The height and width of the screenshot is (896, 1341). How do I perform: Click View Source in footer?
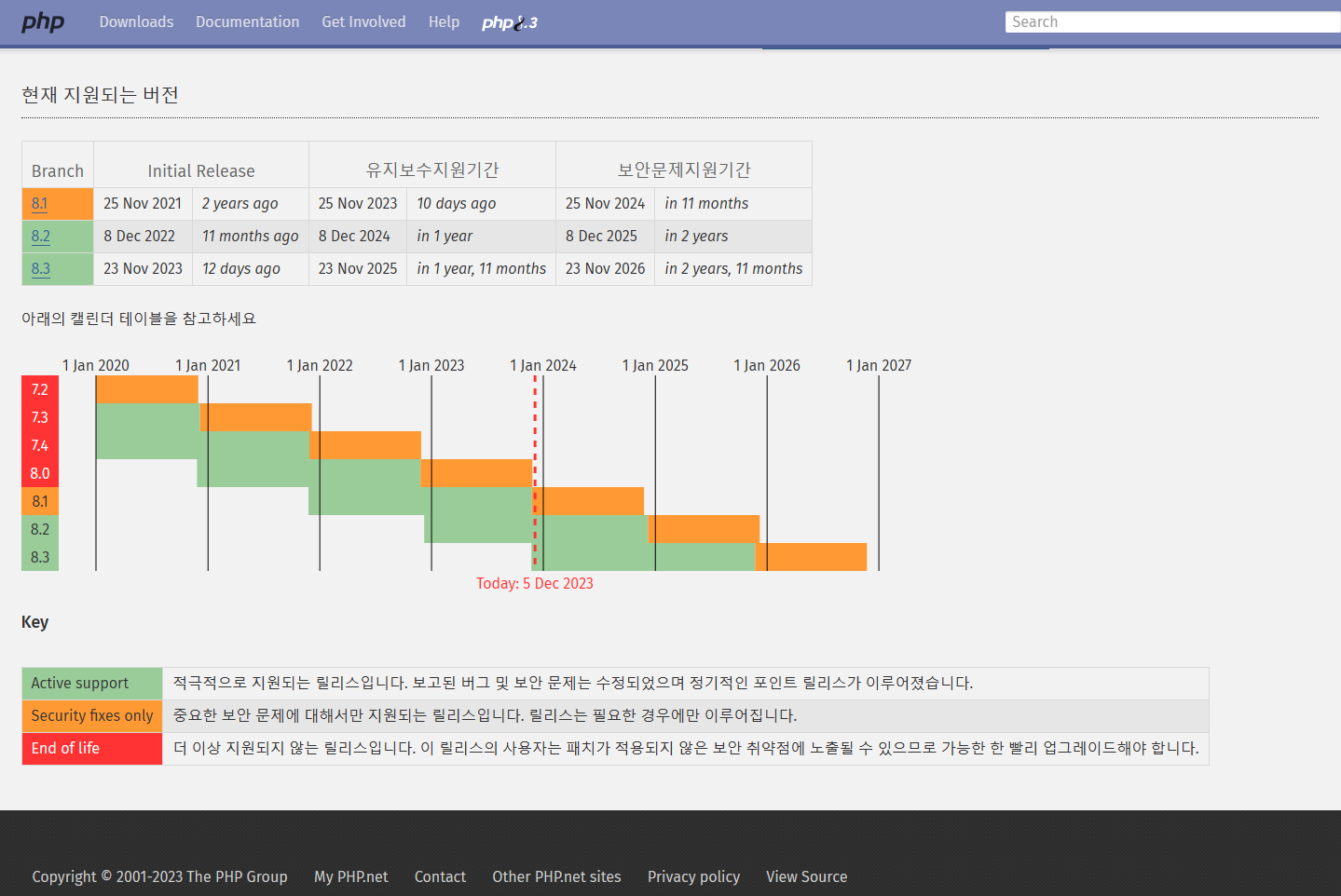click(x=806, y=876)
